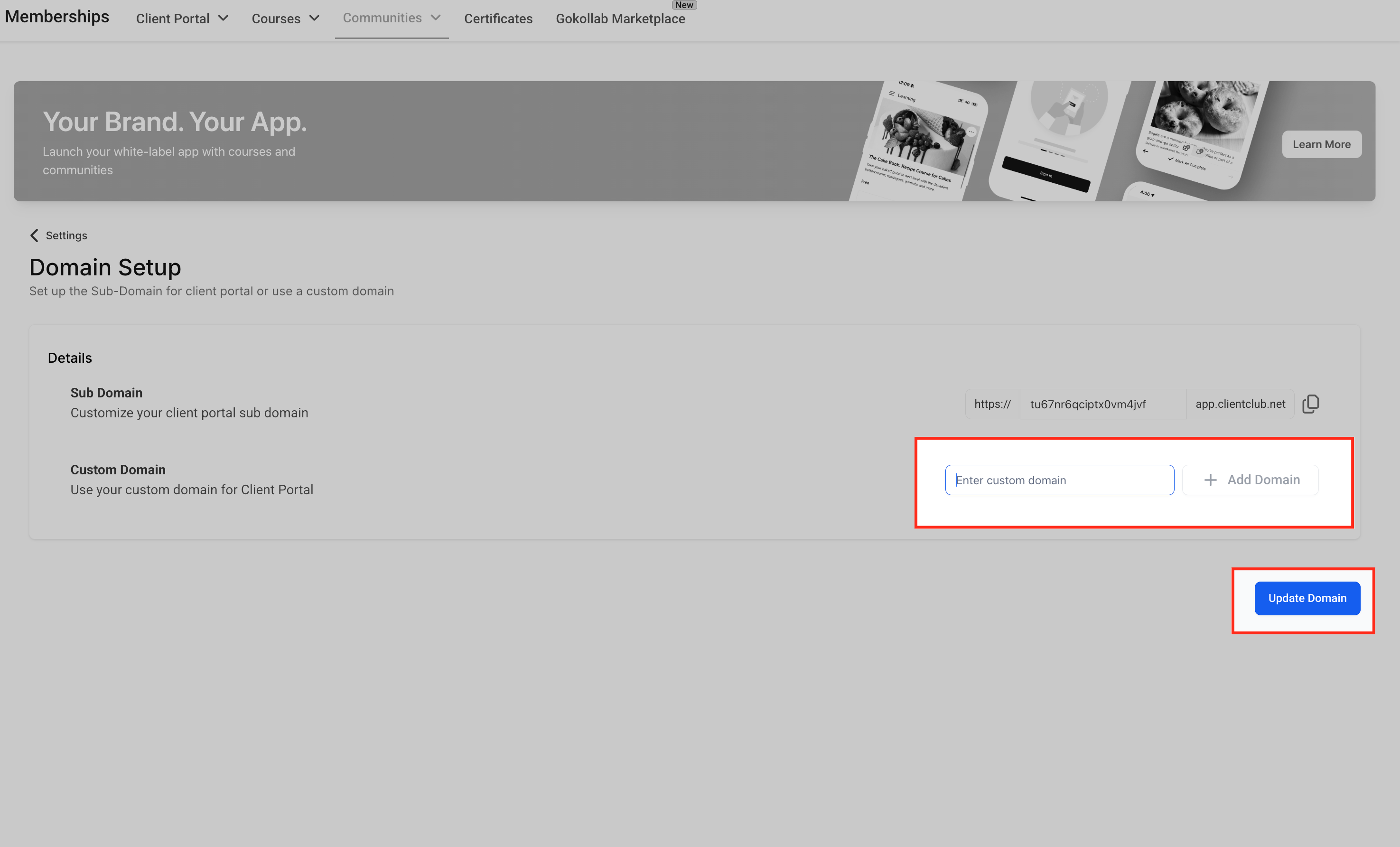Go to the Memberships heading
Screen dimensions: 1400x847
point(57,17)
